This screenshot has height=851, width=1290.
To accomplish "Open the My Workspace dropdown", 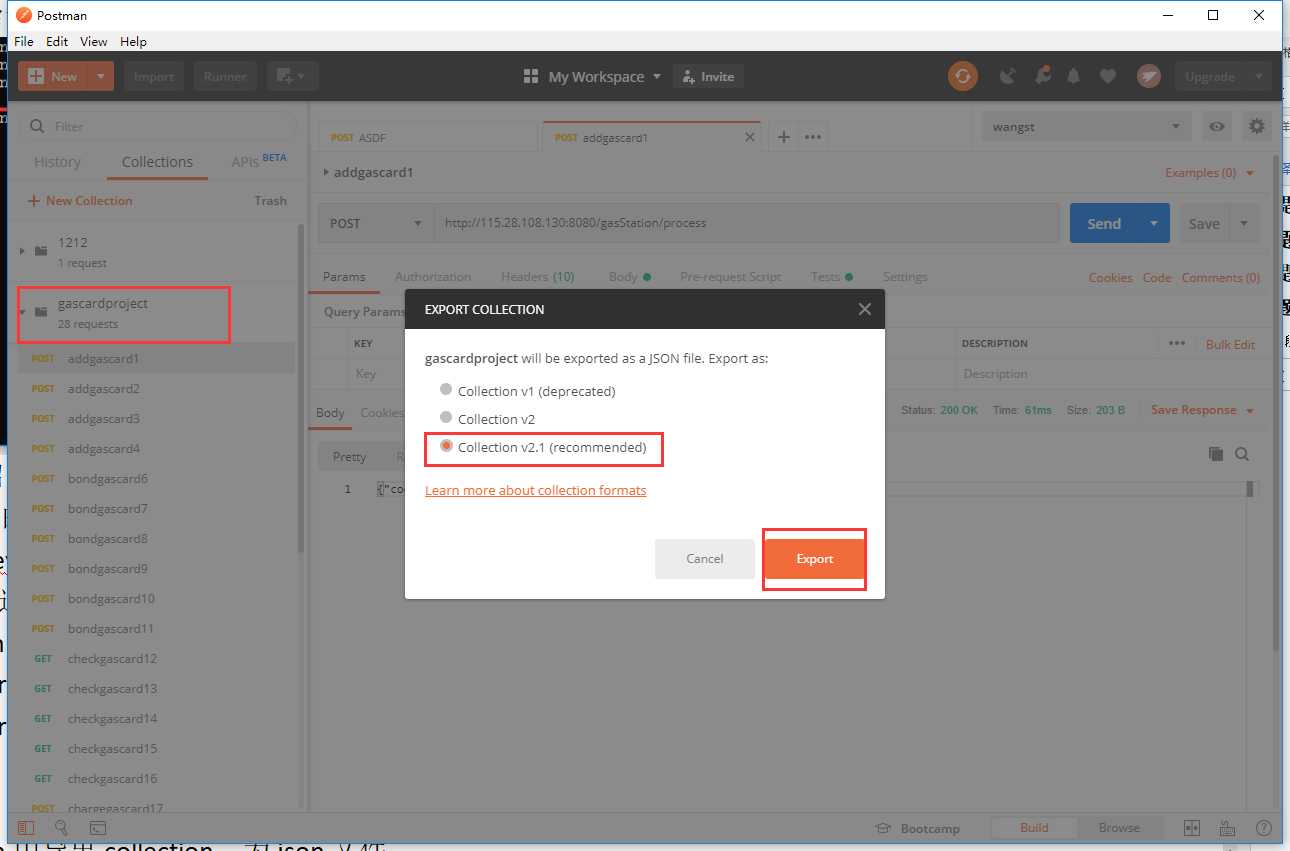I will [593, 76].
